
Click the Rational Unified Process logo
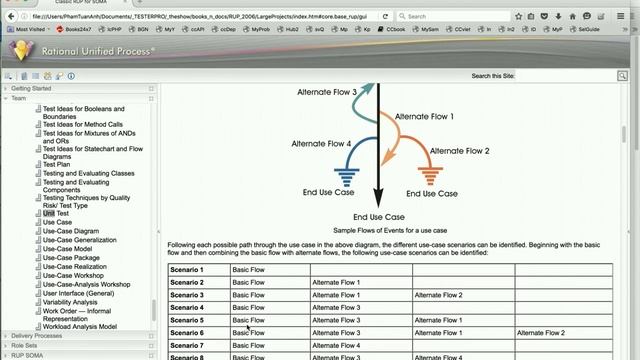[21, 51]
